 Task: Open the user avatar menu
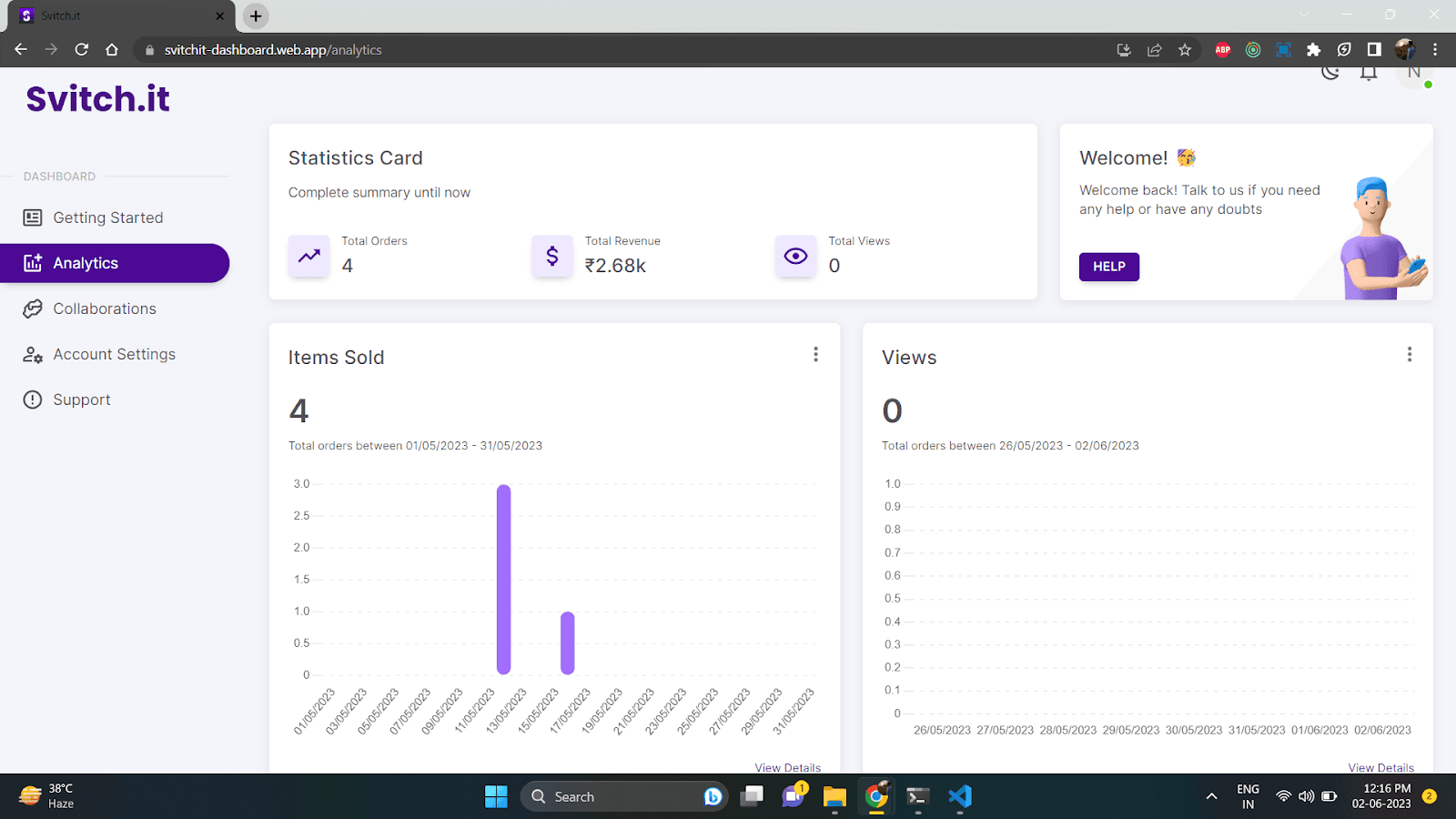(1414, 73)
